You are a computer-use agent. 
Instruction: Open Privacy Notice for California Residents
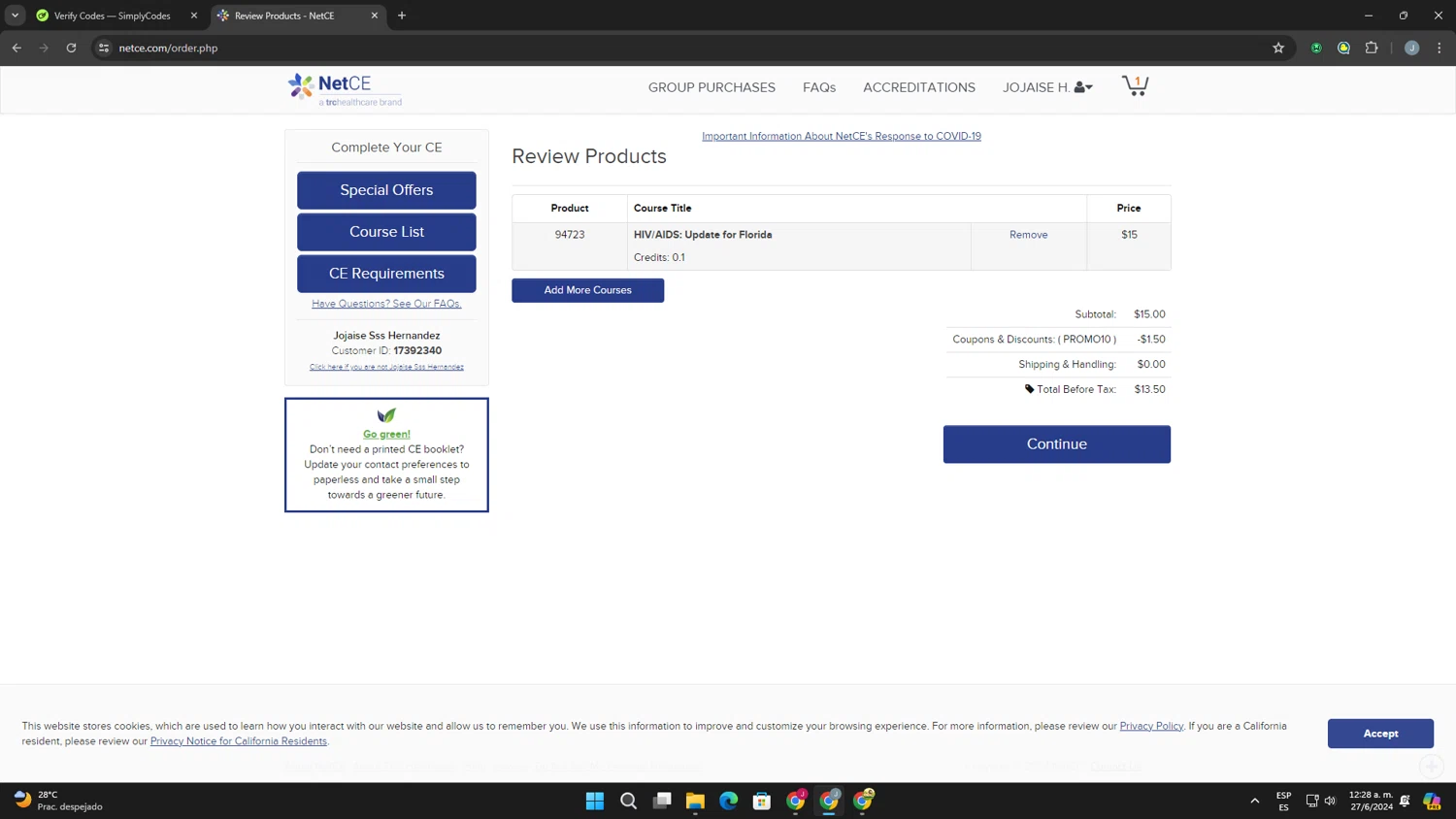[x=239, y=741]
